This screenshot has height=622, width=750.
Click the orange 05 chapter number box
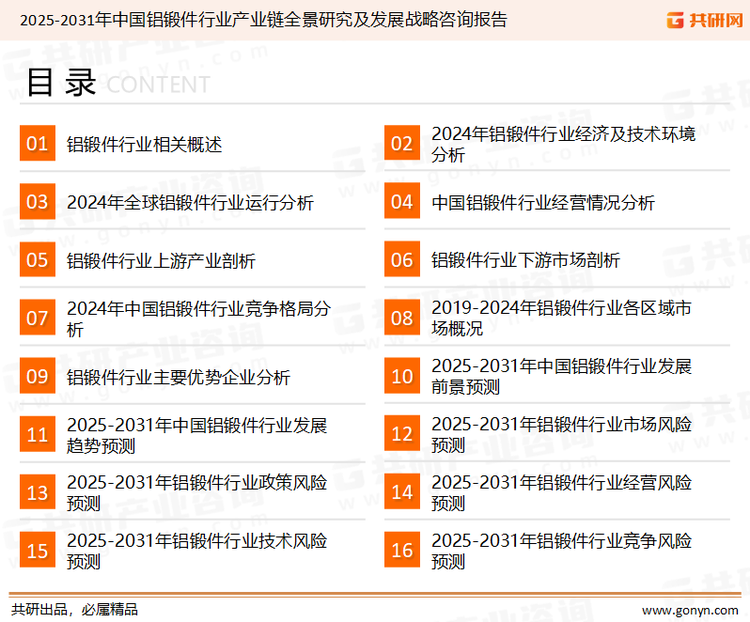tap(37, 259)
